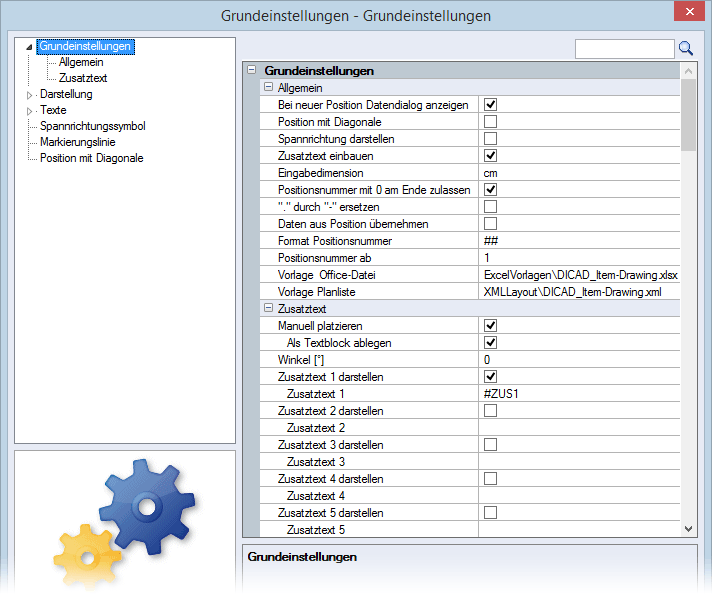Enable the '.' durch '-' ersetzen checkbox
The height and width of the screenshot is (594, 712).
[490, 207]
